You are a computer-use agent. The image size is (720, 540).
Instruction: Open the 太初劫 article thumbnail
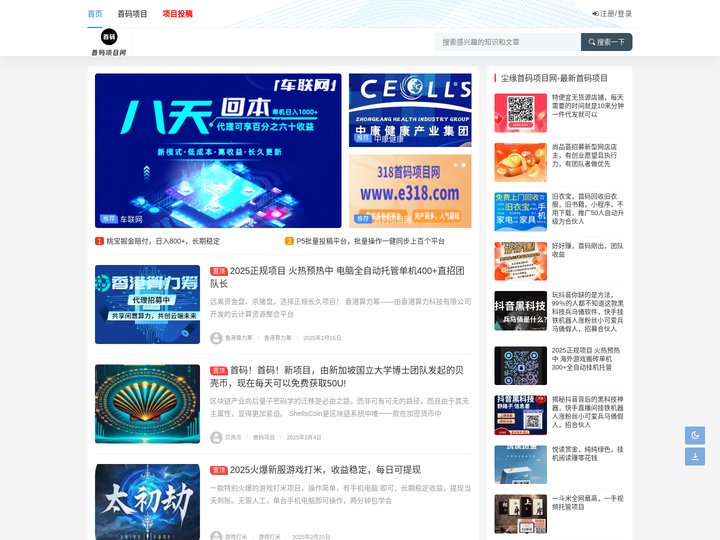click(x=147, y=502)
